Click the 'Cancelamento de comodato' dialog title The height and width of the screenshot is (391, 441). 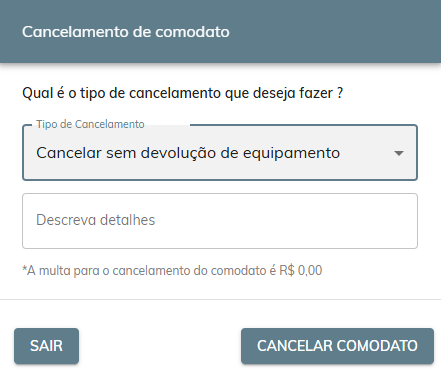tap(126, 32)
